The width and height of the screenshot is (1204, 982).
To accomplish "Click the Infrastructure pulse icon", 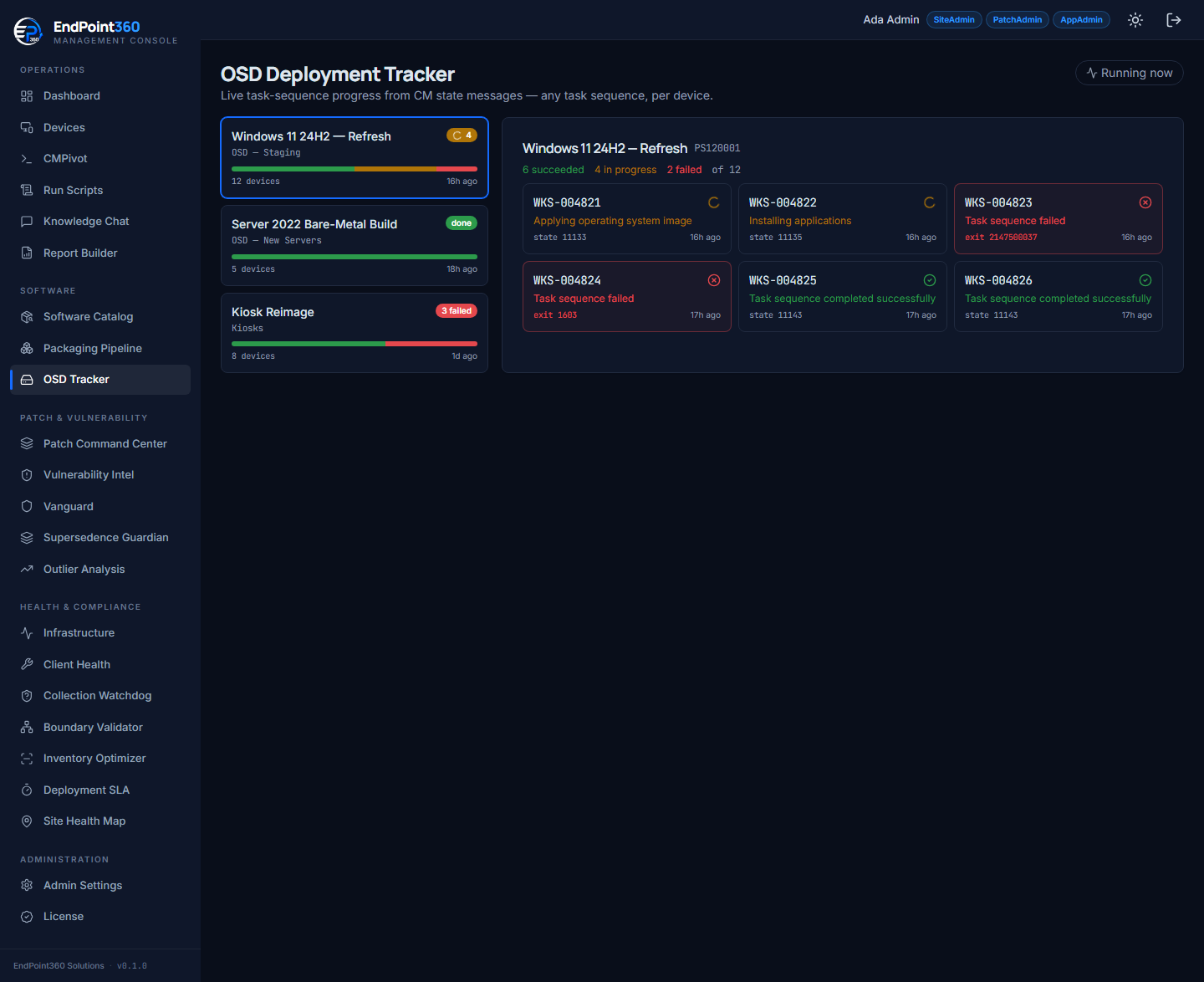I will [x=27, y=633].
